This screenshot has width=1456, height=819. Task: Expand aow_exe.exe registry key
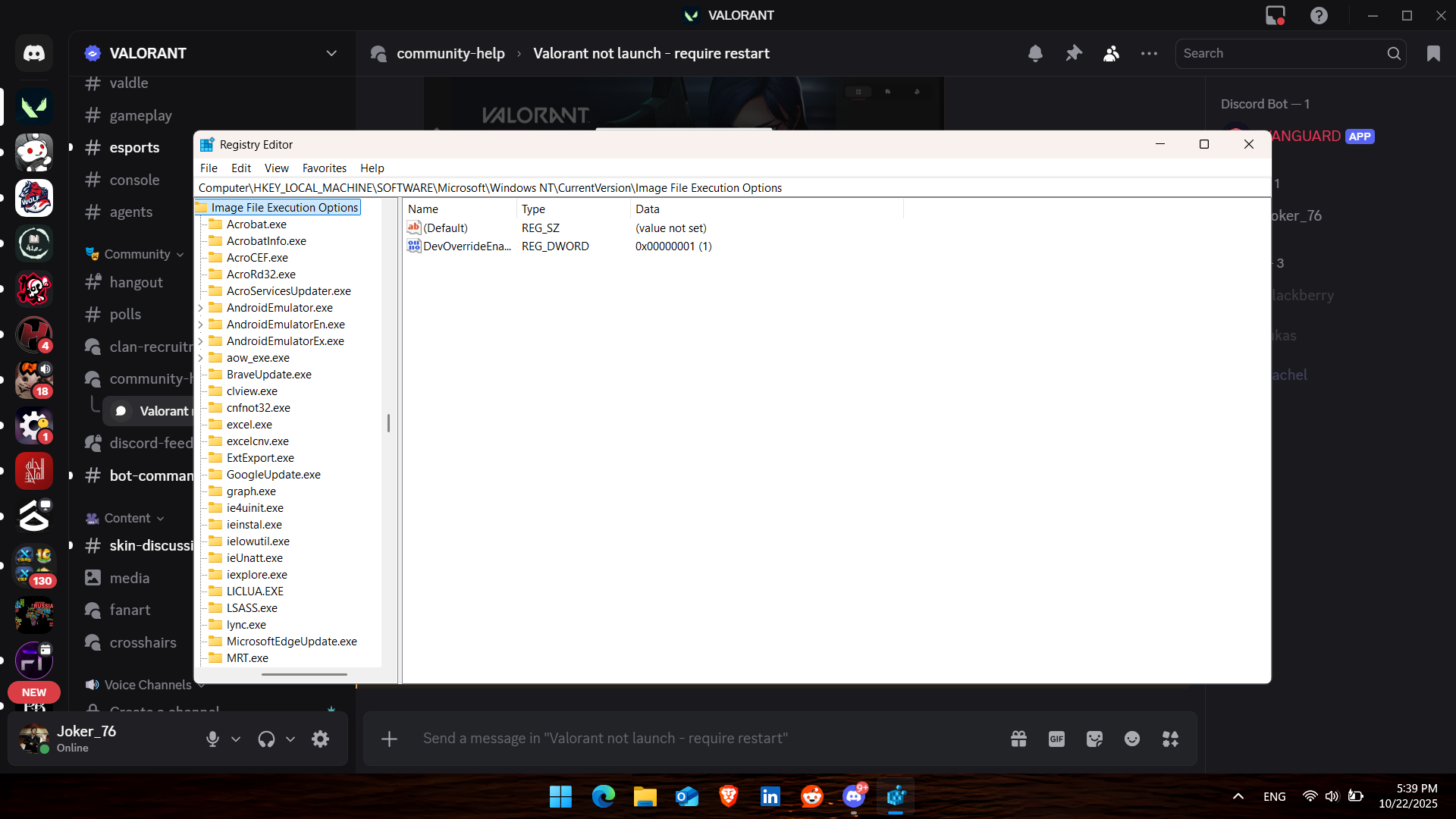click(x=200, y=358)
